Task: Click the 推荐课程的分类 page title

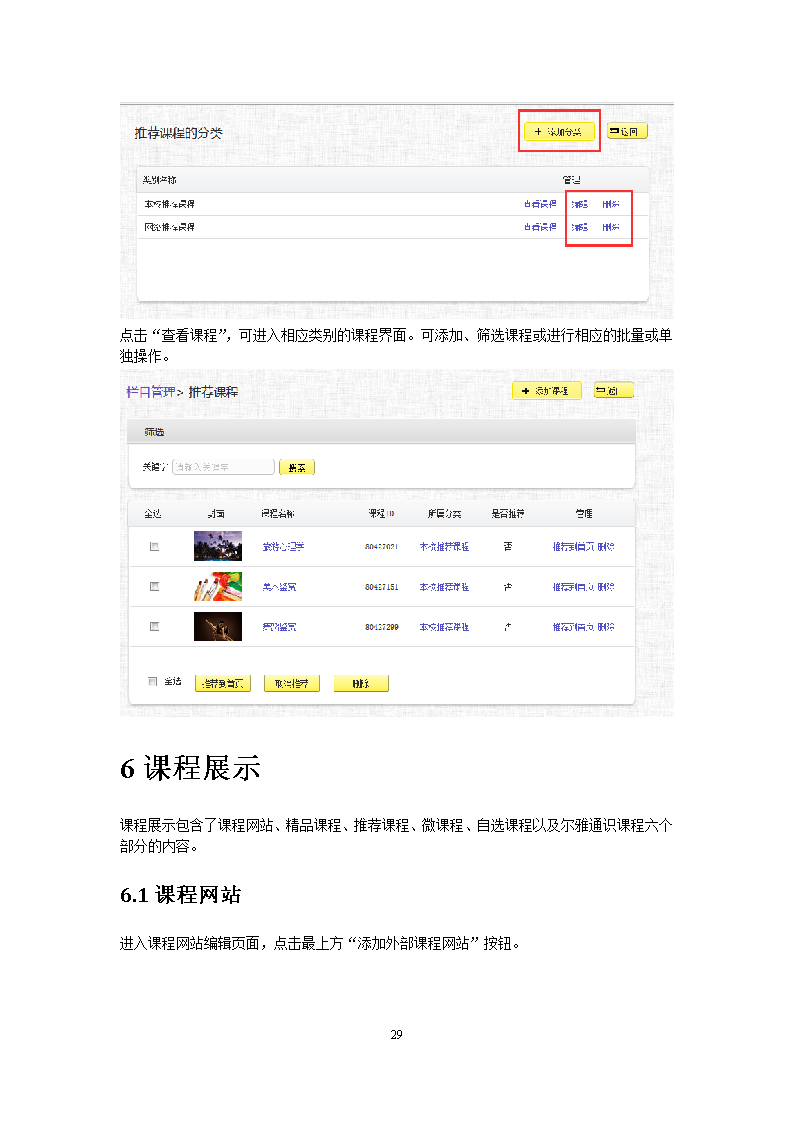Action: (x=178, y=133)
